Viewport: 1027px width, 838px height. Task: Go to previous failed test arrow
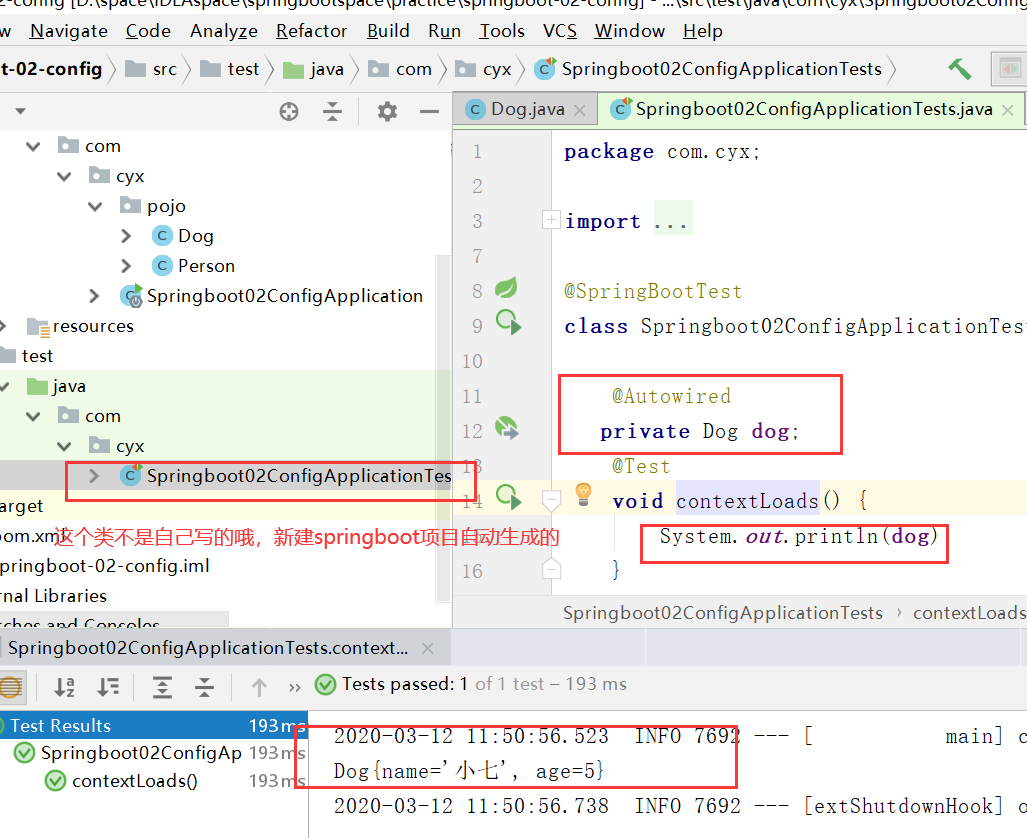[259, 687]
